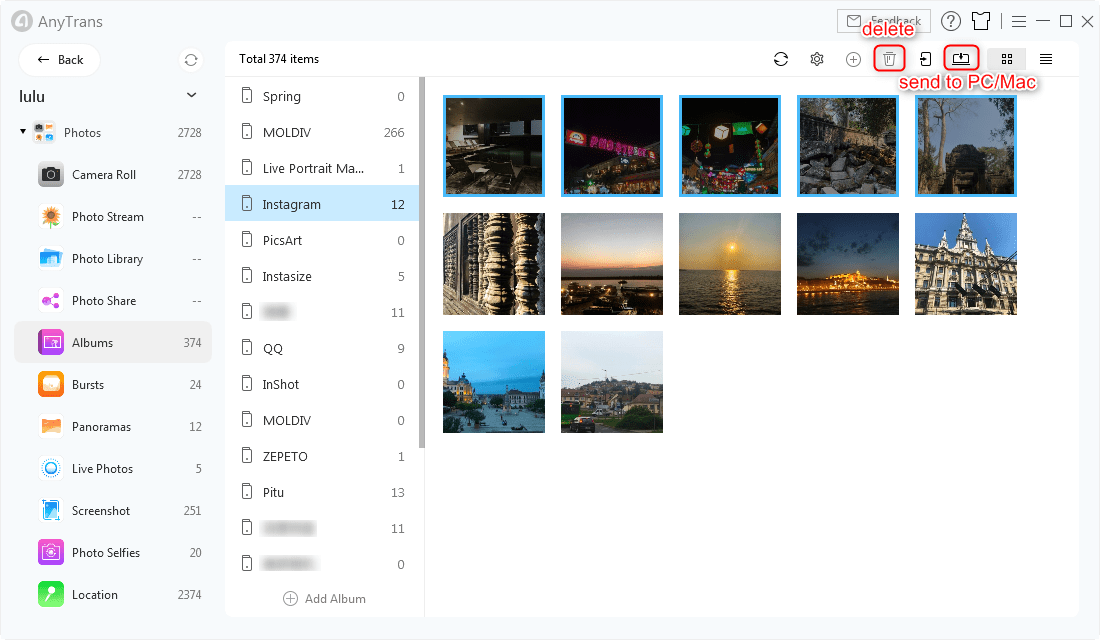The width and height of the screenshot is (1100, 640).
Task: Select Photo Library in sidebar
Action: (x=113, y=259)
